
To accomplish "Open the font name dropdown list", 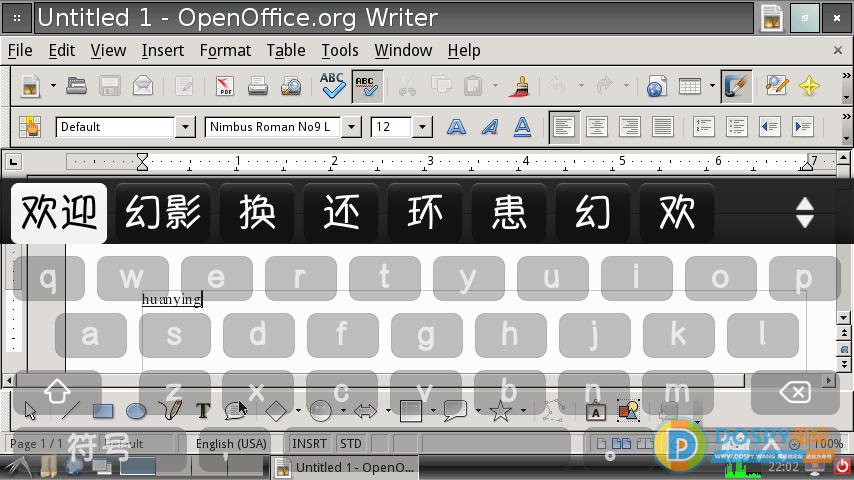I will (352, 127).
